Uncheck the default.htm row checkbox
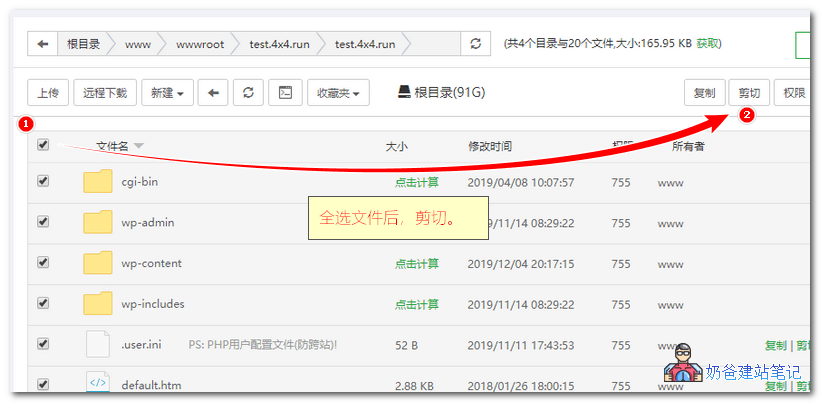The height and width of the screenshot is (403, 821). 43,384
